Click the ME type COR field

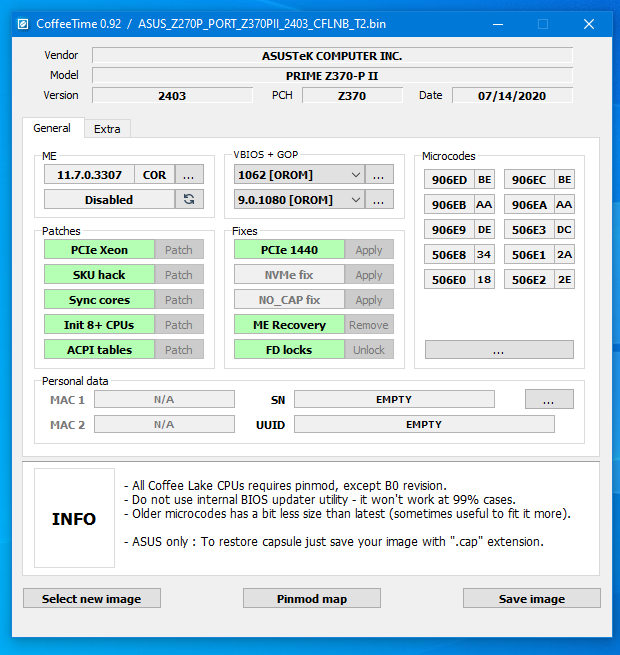155,175
